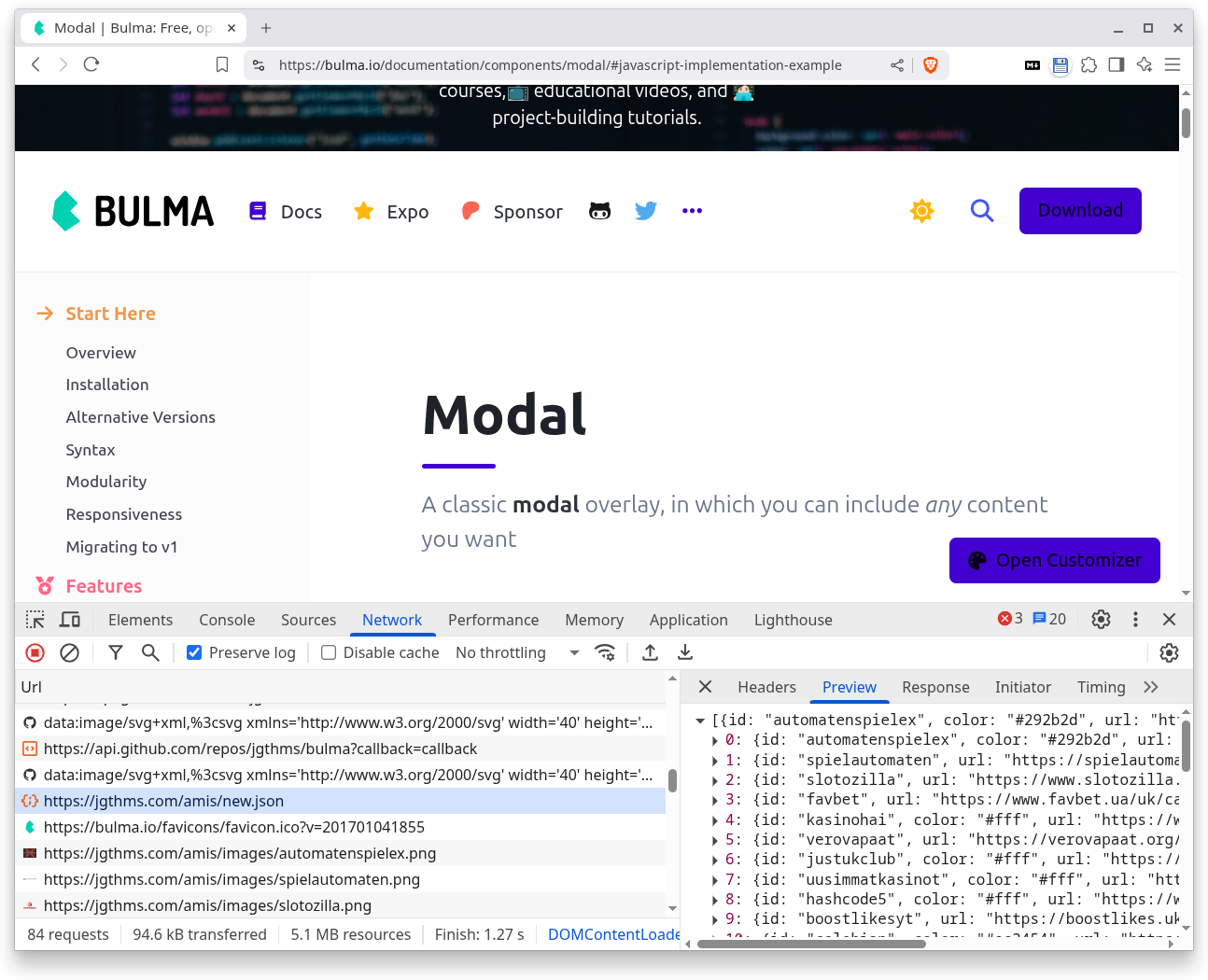Open Responsiveness sidebar link
Viewport: 1208px width, 980px height.
[124, 514]
